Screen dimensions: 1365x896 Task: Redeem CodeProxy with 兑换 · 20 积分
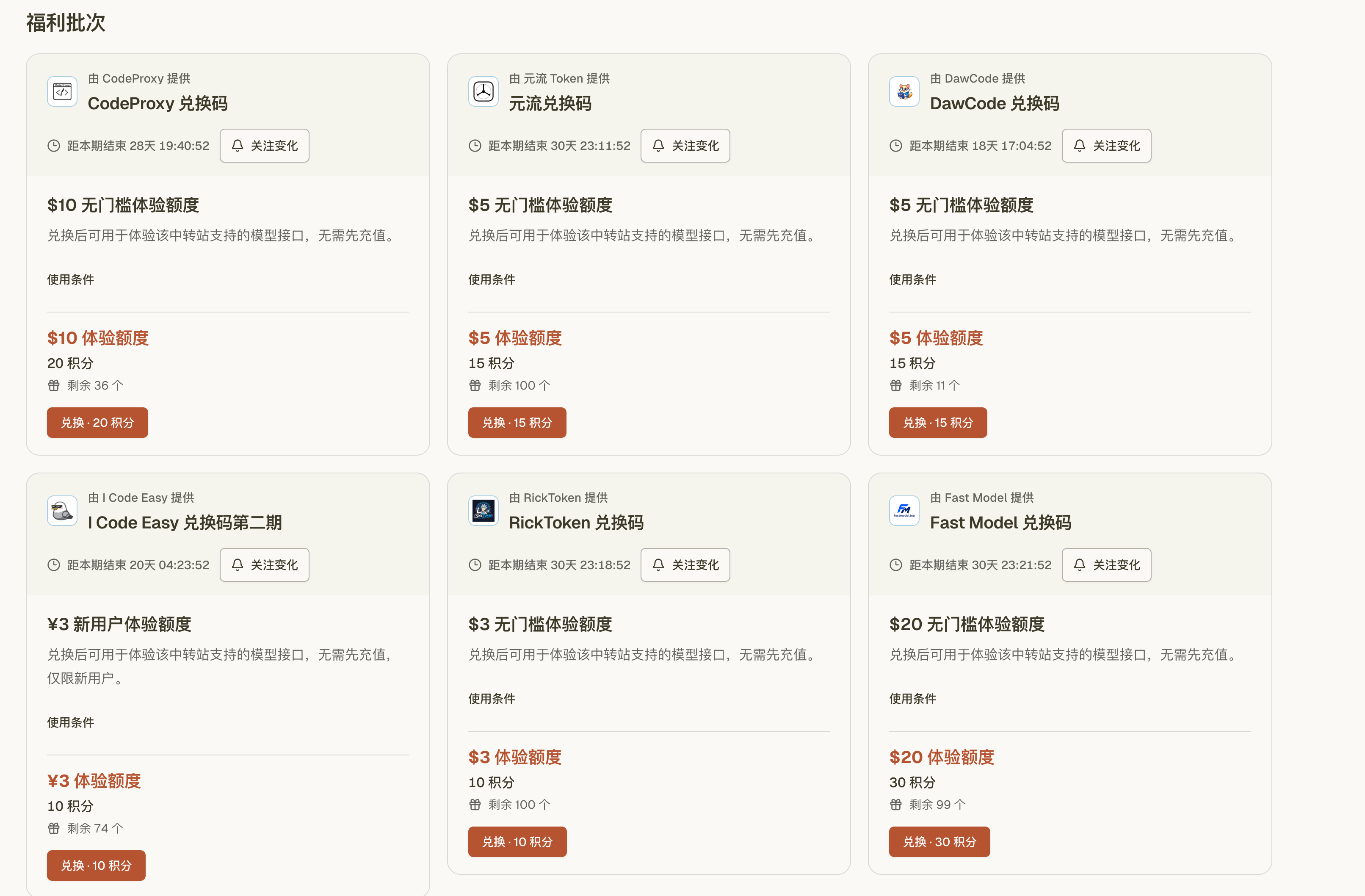tap(97, 423)
